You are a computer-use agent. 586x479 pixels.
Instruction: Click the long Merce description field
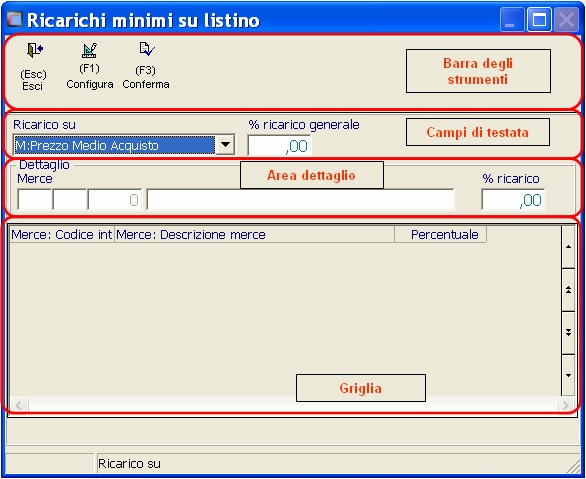coord(300,200)
